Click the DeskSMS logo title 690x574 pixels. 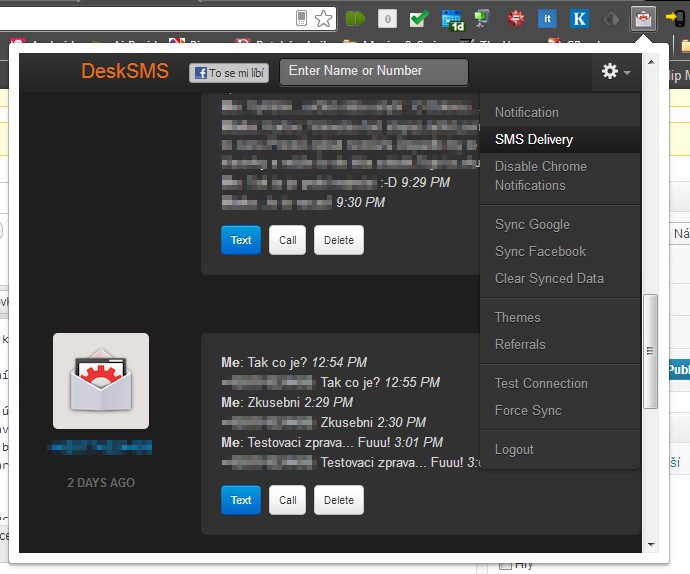point(125,71)
